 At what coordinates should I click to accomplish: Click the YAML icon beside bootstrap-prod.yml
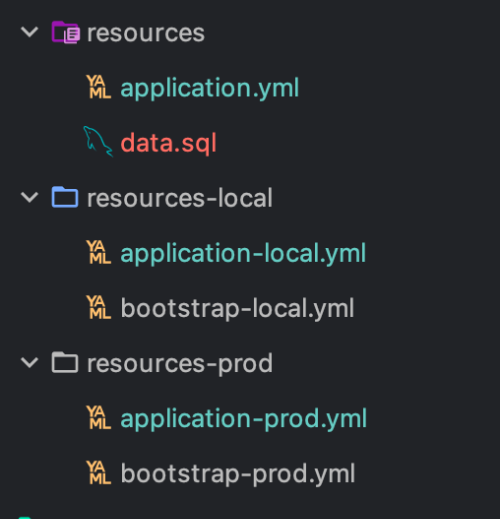click(98, 473)
